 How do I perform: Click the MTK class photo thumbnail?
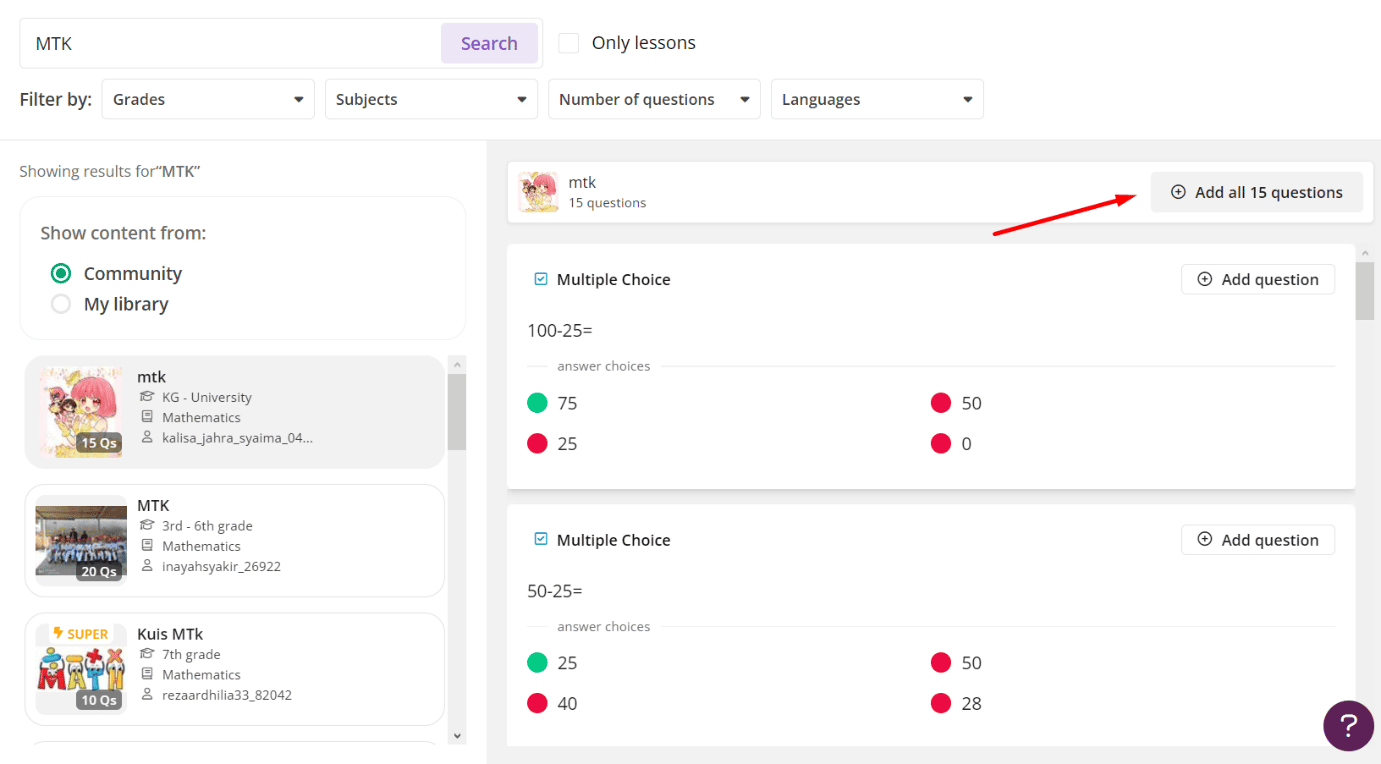[81, 540]
